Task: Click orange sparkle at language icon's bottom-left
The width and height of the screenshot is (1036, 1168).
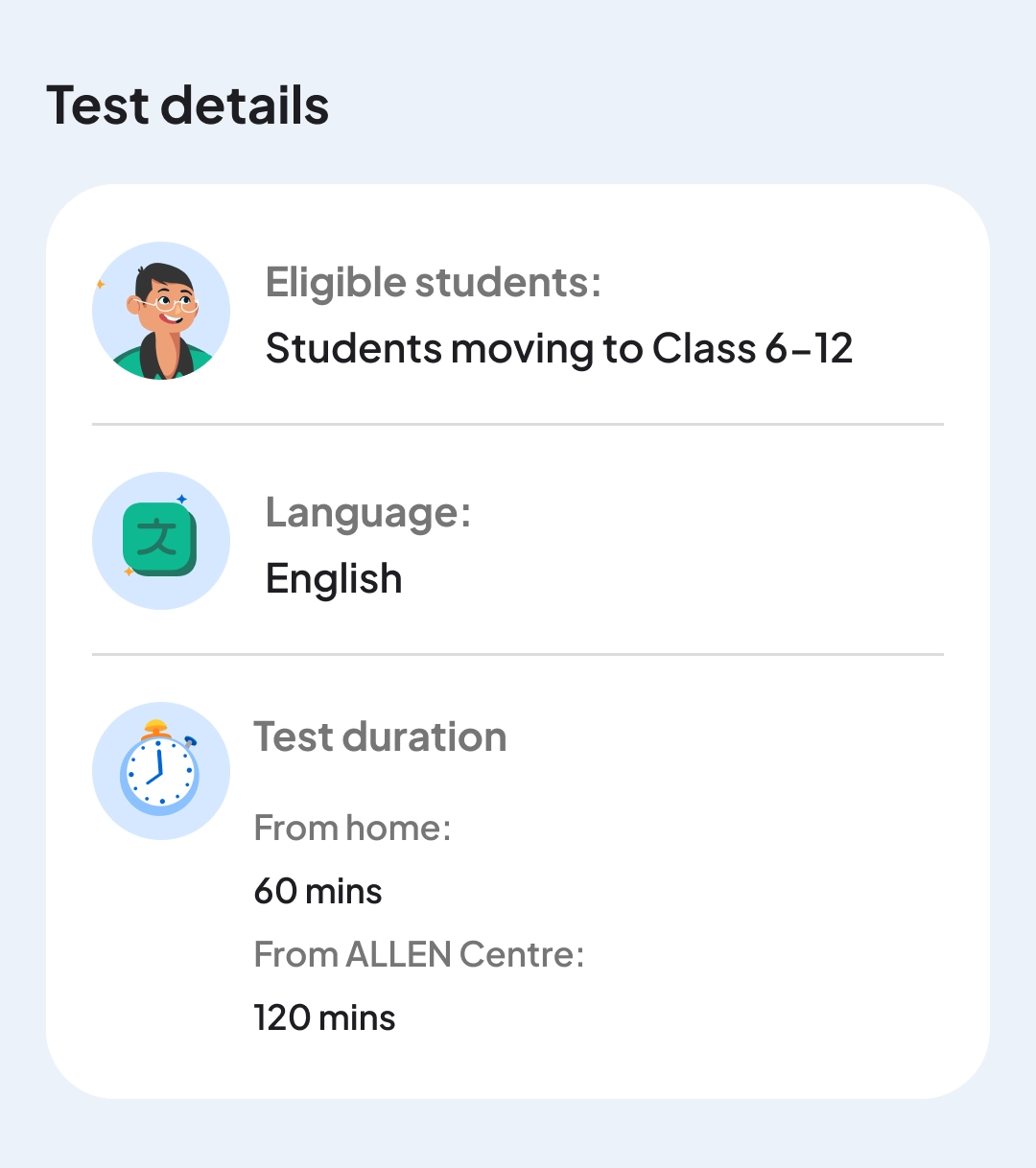Action: coord(129,572)
